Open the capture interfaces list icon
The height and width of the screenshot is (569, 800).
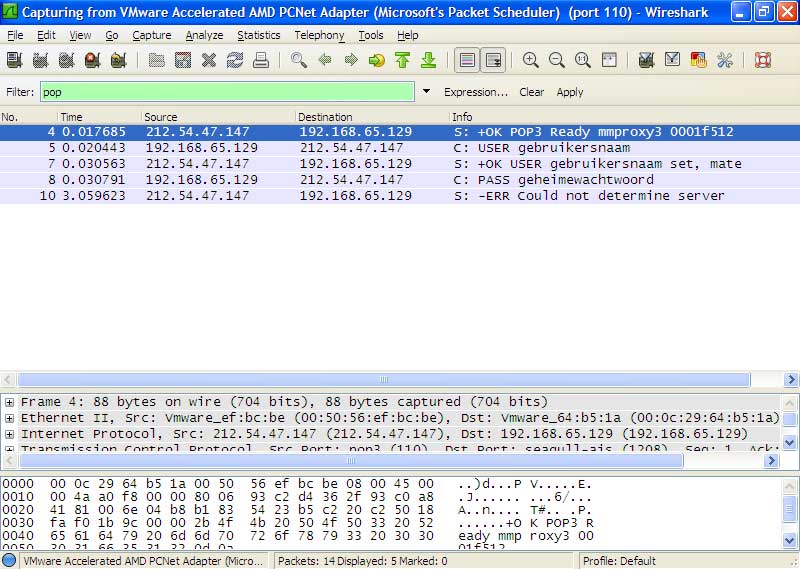(14, 60)
